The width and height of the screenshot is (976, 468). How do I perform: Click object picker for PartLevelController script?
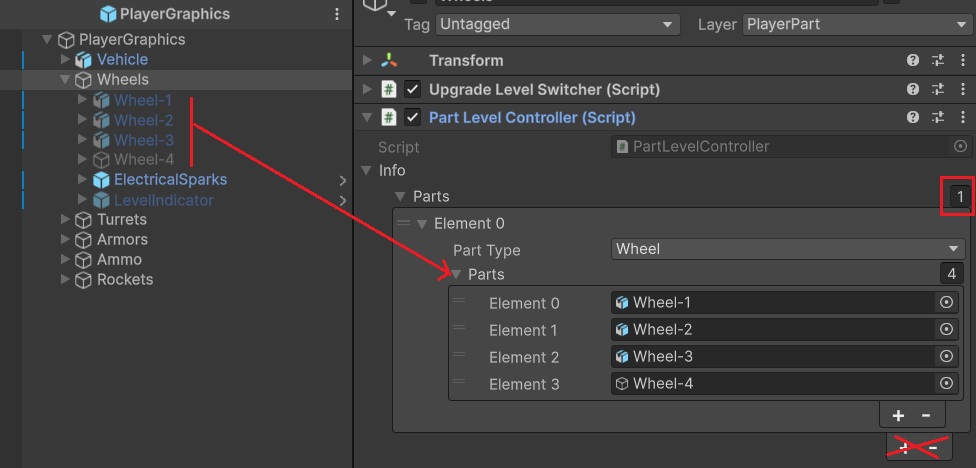pyautogui.click(x=960, y=147)
